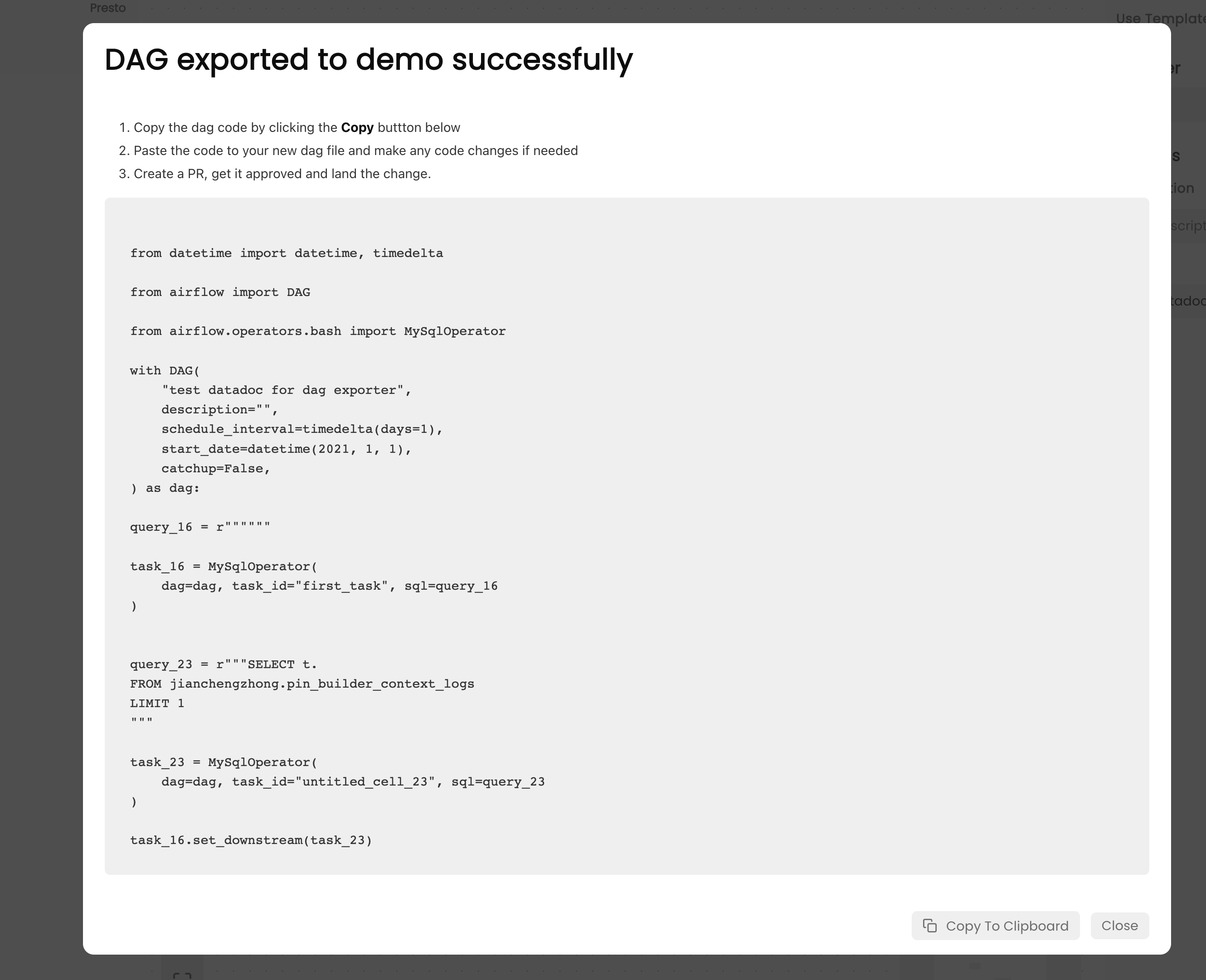Close the DAG export dialog
Viewport: 1206px width, 980px height.
[1119, 926]
